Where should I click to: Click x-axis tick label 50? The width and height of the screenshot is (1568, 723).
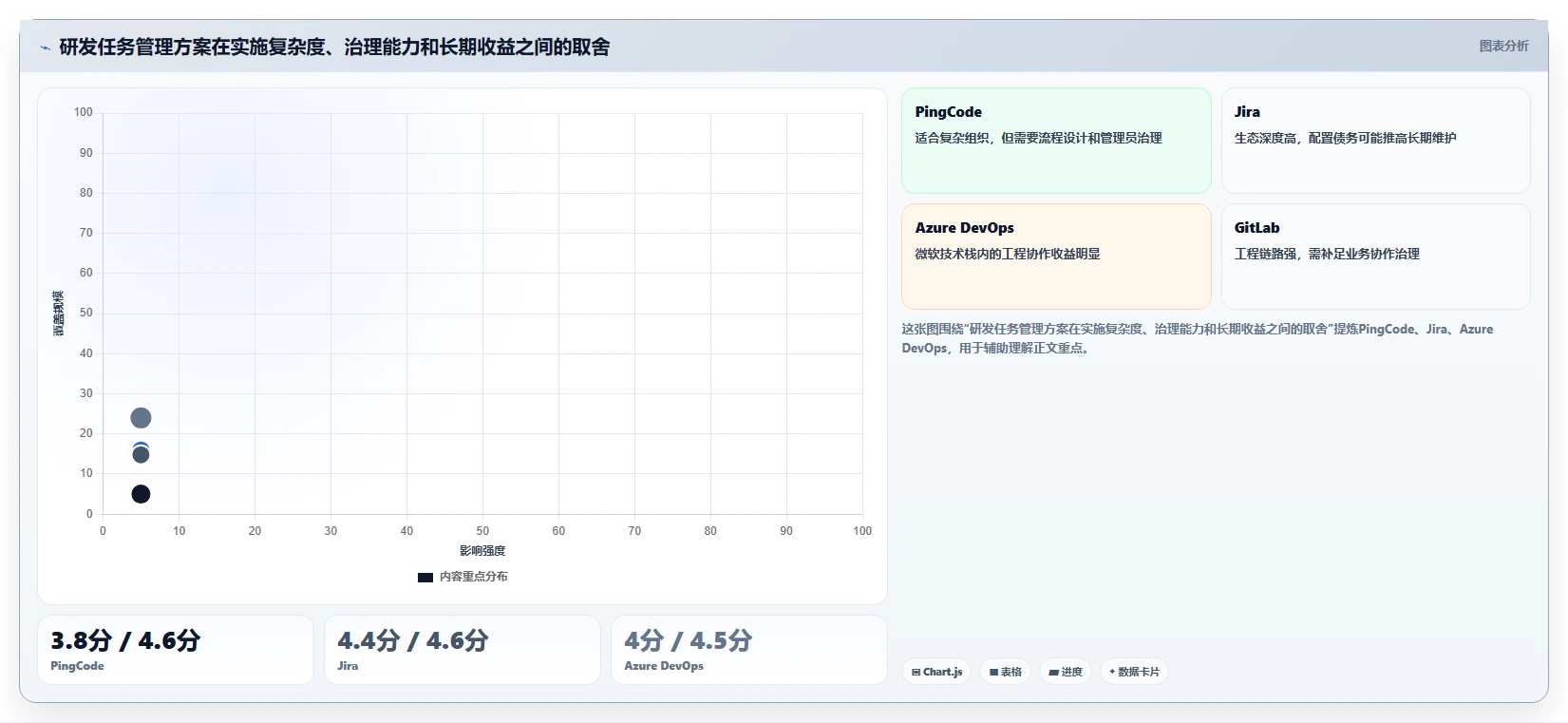coord(482,531)
